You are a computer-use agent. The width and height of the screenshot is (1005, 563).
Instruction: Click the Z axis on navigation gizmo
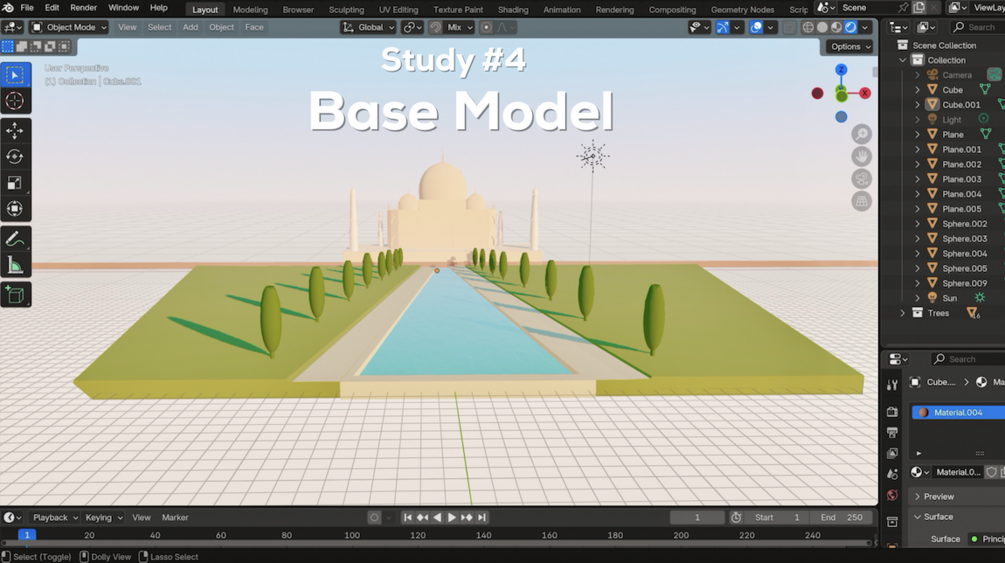point(841,69)
